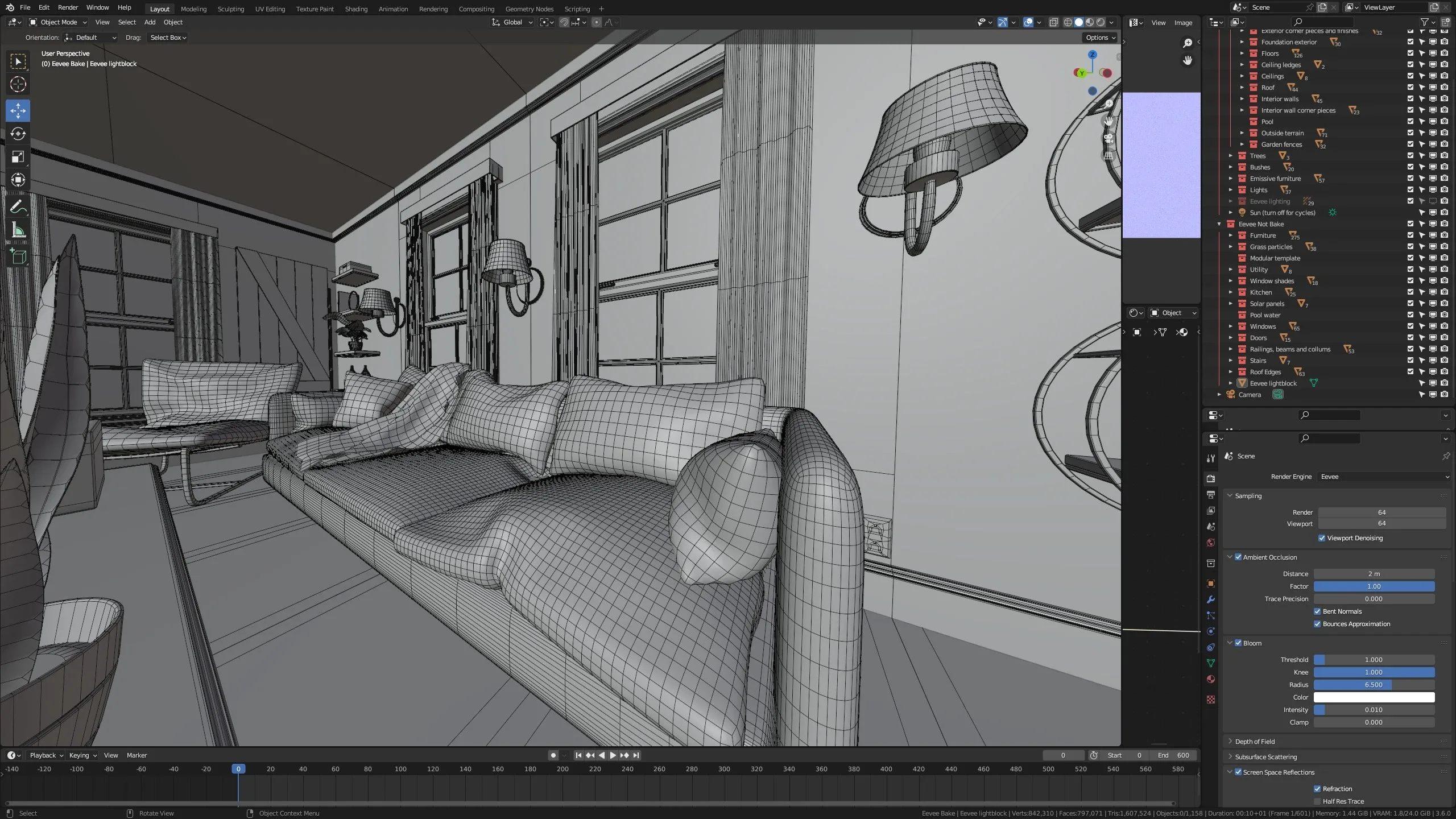This screenshot has height=819, width=1456.
Task: Switch to wireframe viewport shading
Action: pyautogui.click(x=1068, y=22)
